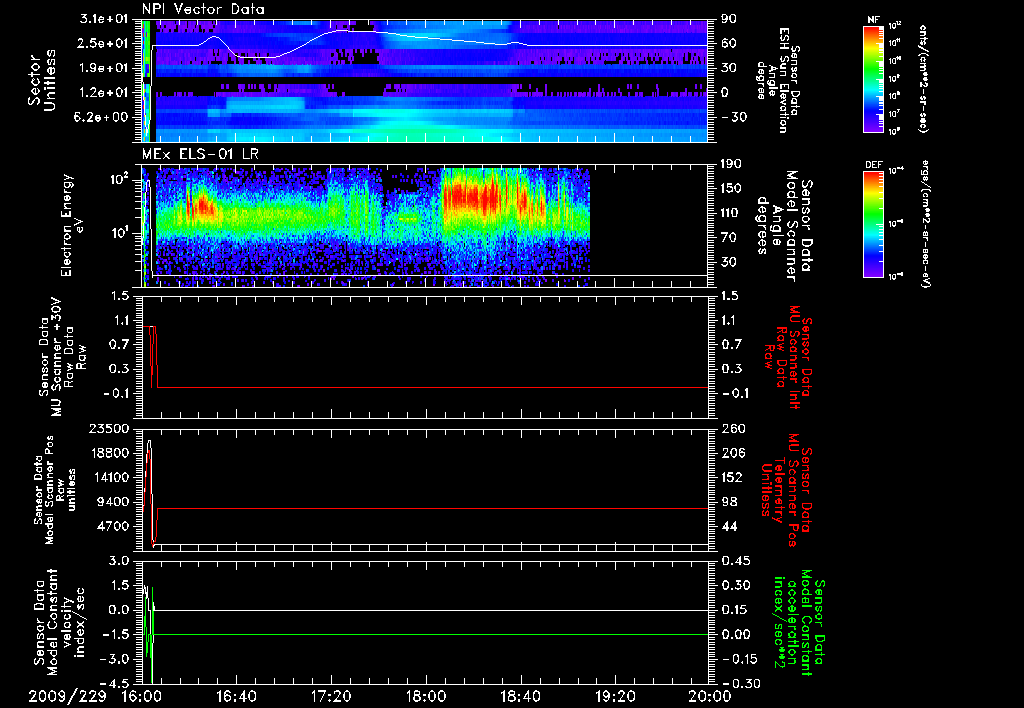1024x708 pixels.
Task: Click the "1.9e+01" sector tick value
Action: tap(103, 68)
